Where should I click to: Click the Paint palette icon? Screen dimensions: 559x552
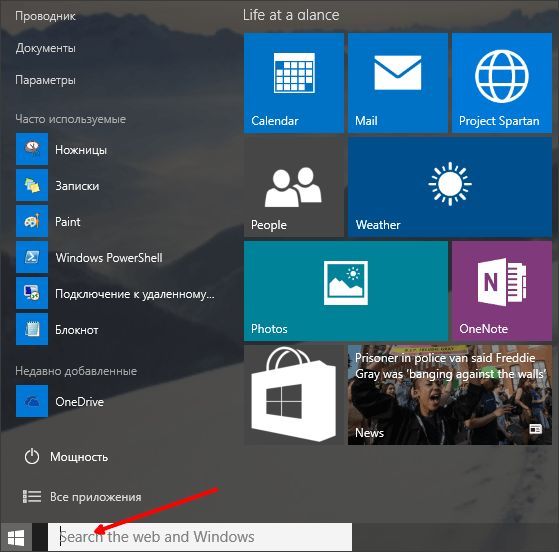[32, 221]
